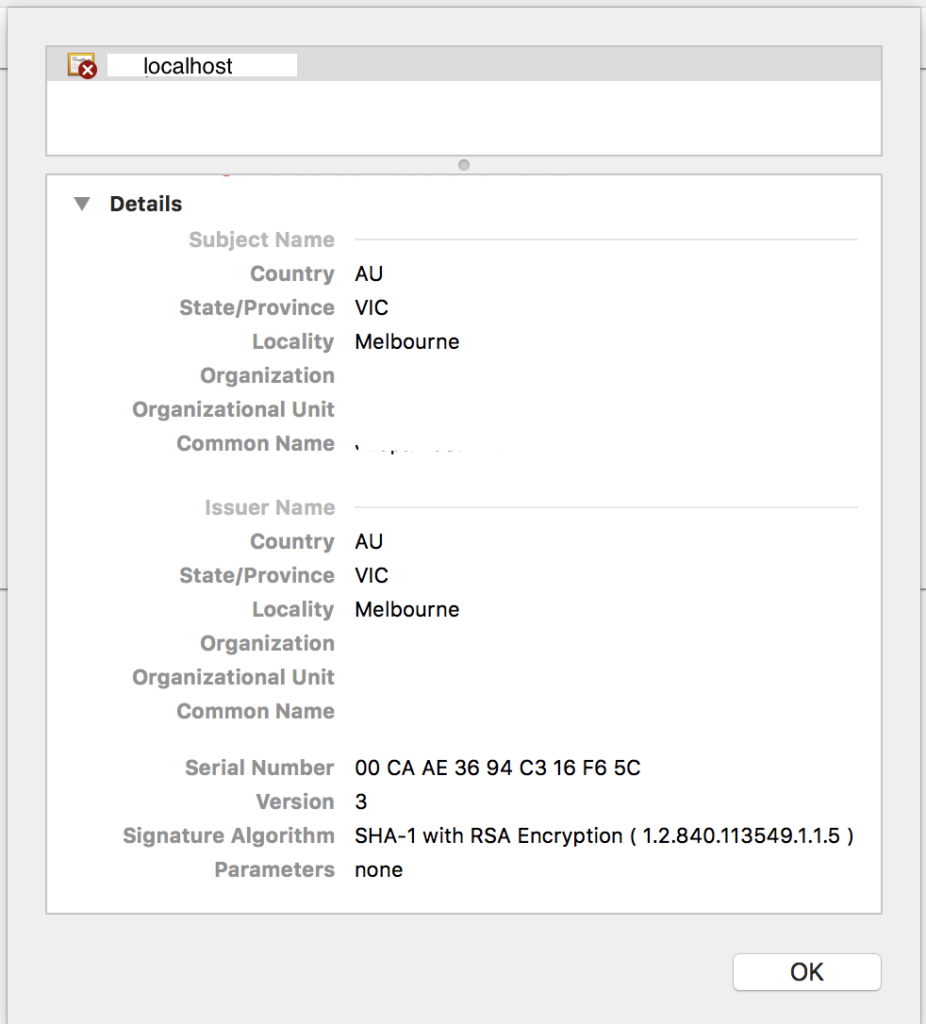Select the subject Locality value Melbourne
Screen dimensions: 926x1024
pos(406,341)
